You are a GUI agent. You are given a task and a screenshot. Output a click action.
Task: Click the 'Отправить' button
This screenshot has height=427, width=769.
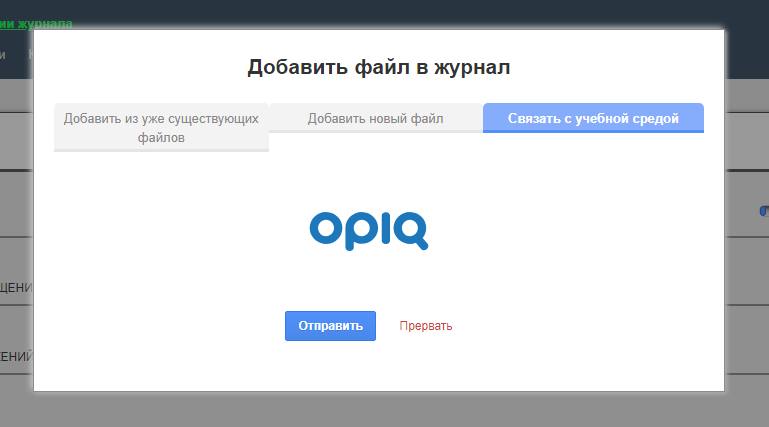pyautogui.click(x=331, y=326)
